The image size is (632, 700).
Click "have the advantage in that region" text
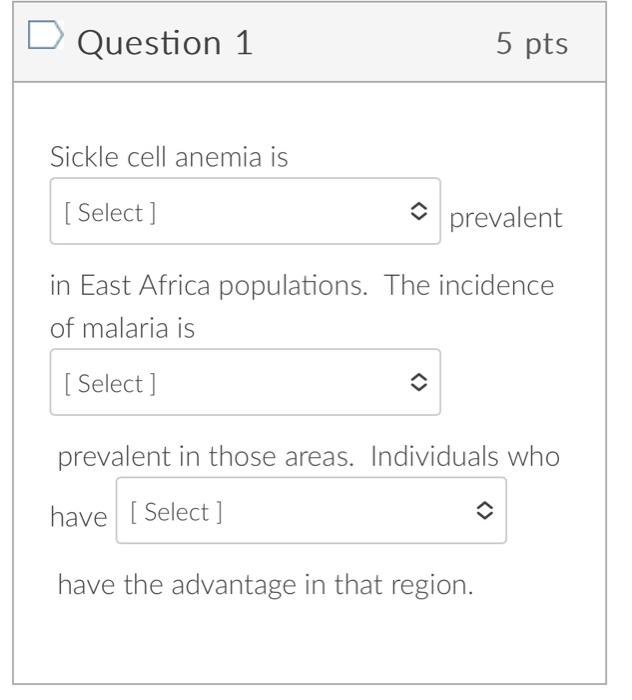pos(265,584)
